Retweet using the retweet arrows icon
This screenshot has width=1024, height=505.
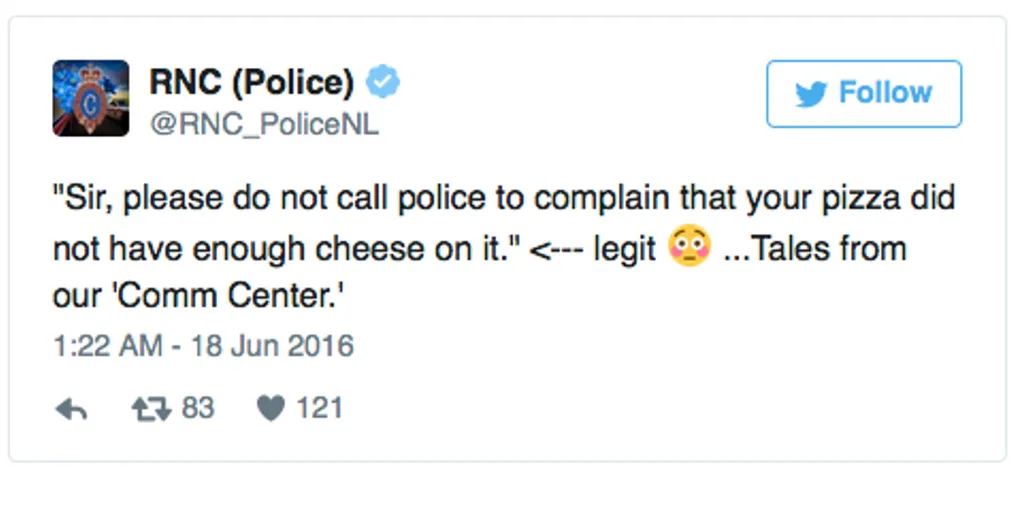pyautogui.click(x=151, y=410)
